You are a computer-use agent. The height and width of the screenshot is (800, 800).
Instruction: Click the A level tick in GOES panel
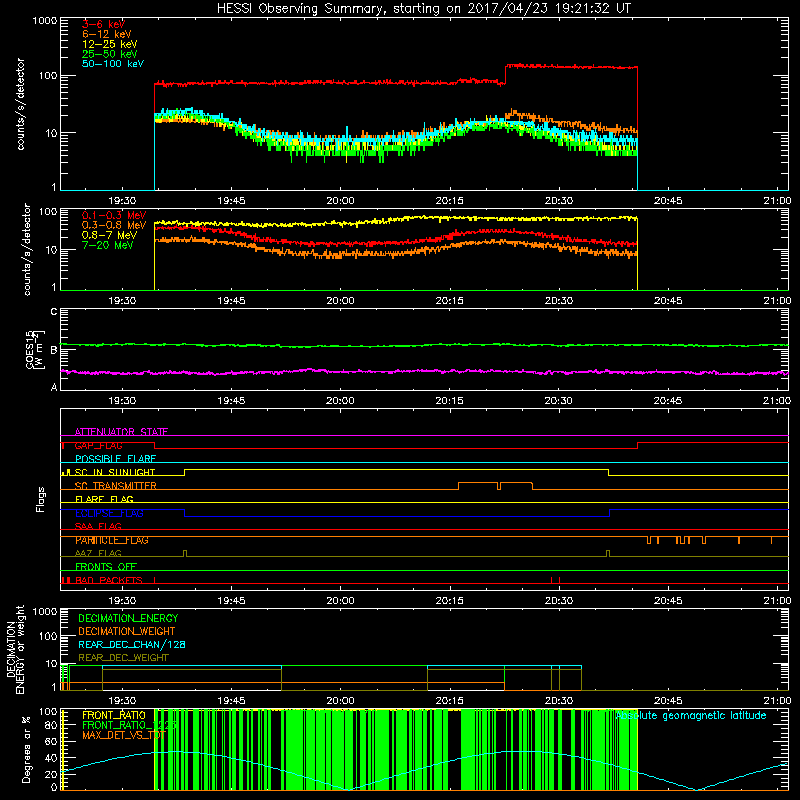[54, 387]
